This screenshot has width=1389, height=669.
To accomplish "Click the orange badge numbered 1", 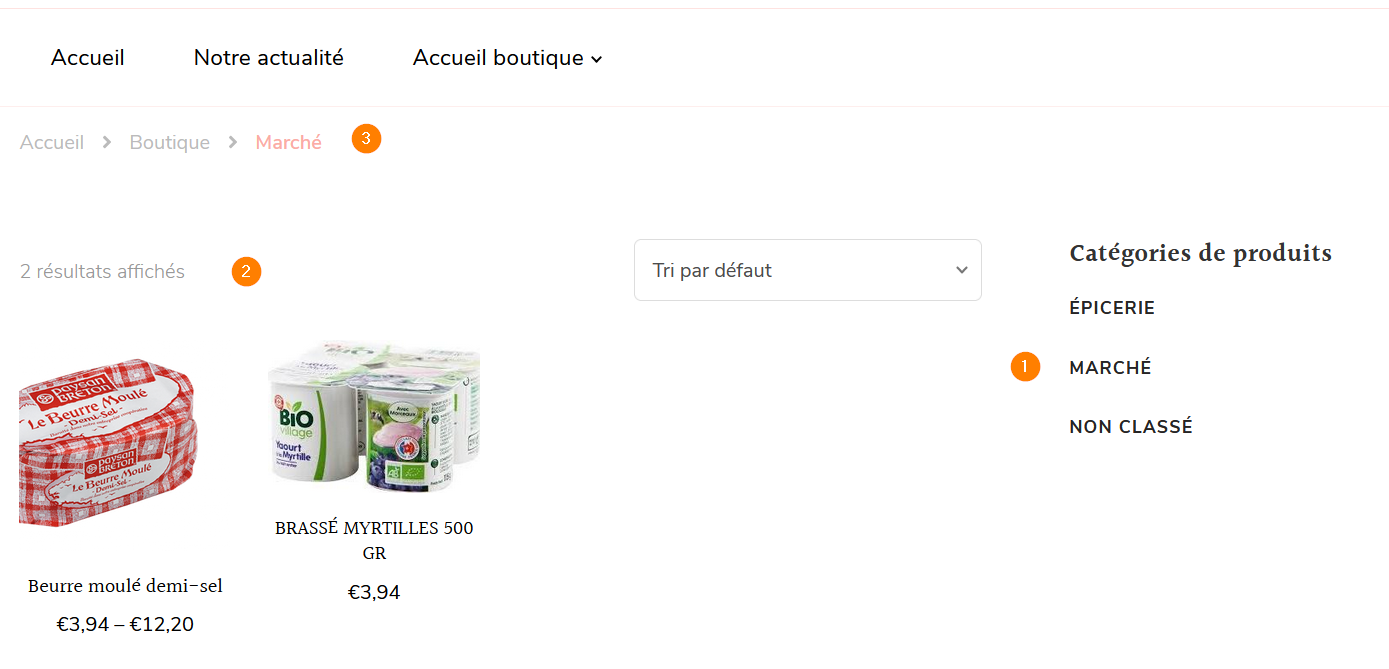I will pos(1025,367).
